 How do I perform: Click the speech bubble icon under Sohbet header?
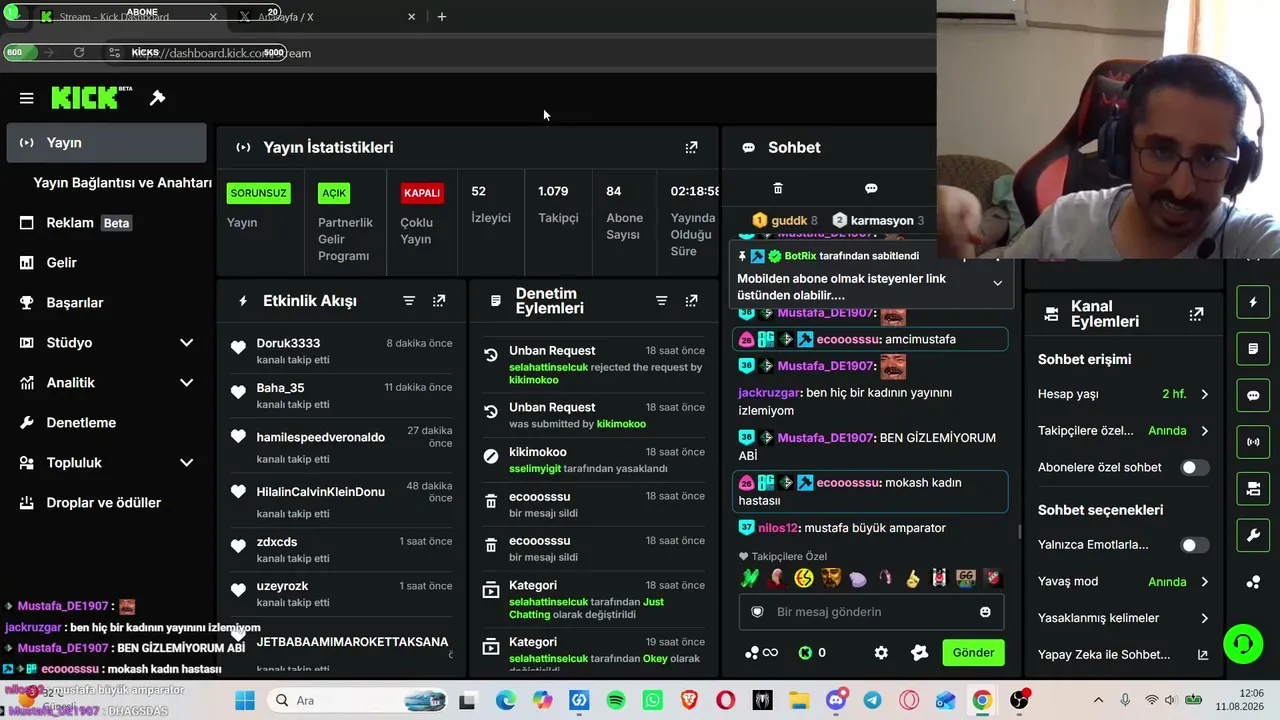coord(871,188)
